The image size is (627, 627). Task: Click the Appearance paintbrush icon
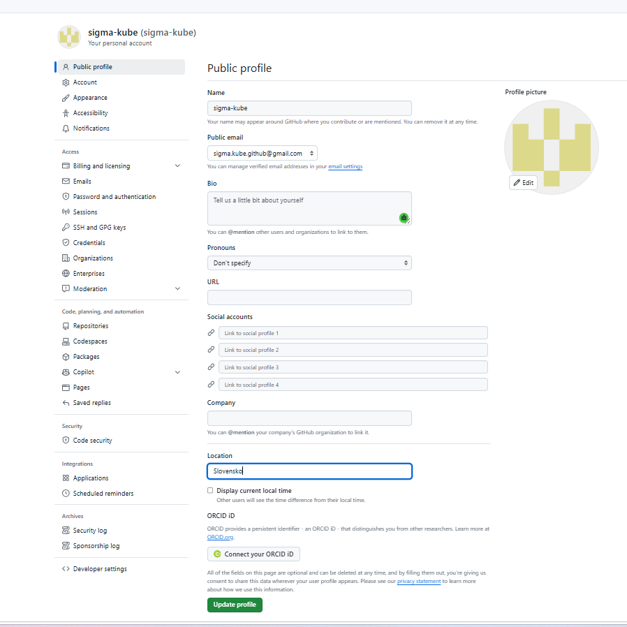pyautogui.click(x=66, y=98)
